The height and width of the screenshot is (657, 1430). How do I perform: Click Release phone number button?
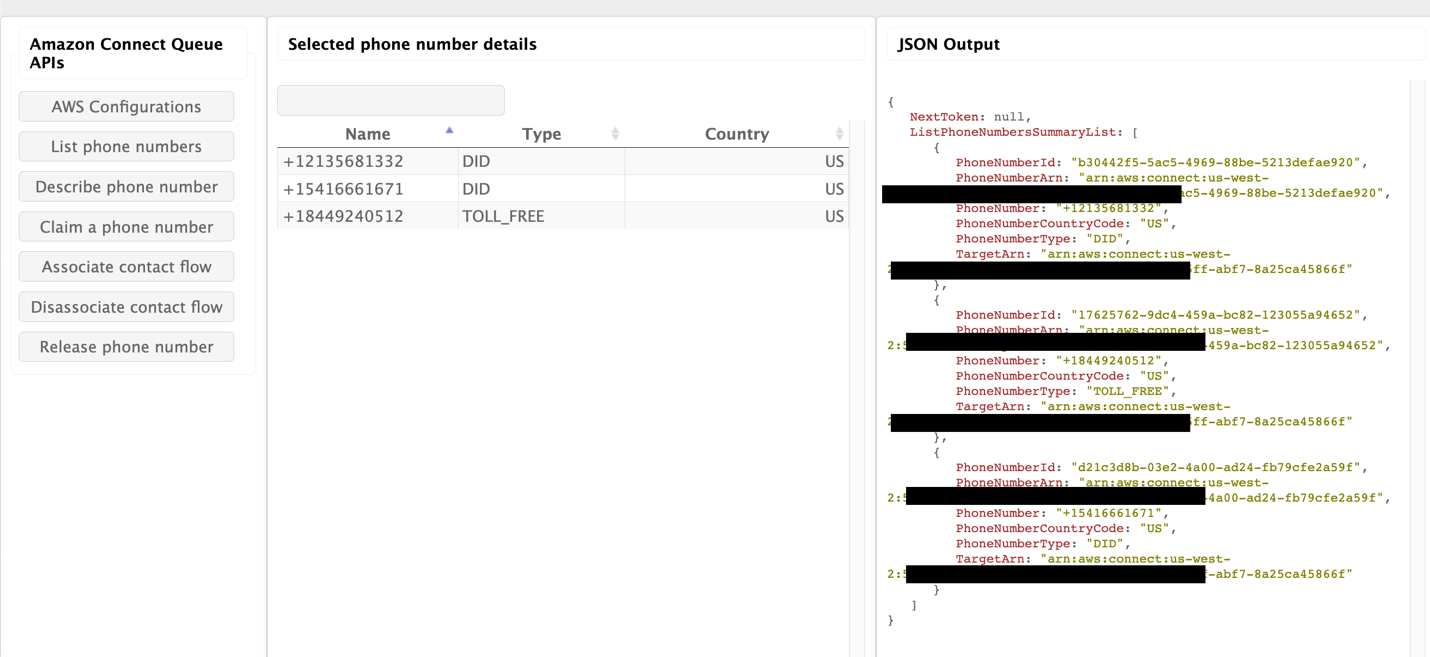click(126, 347)
